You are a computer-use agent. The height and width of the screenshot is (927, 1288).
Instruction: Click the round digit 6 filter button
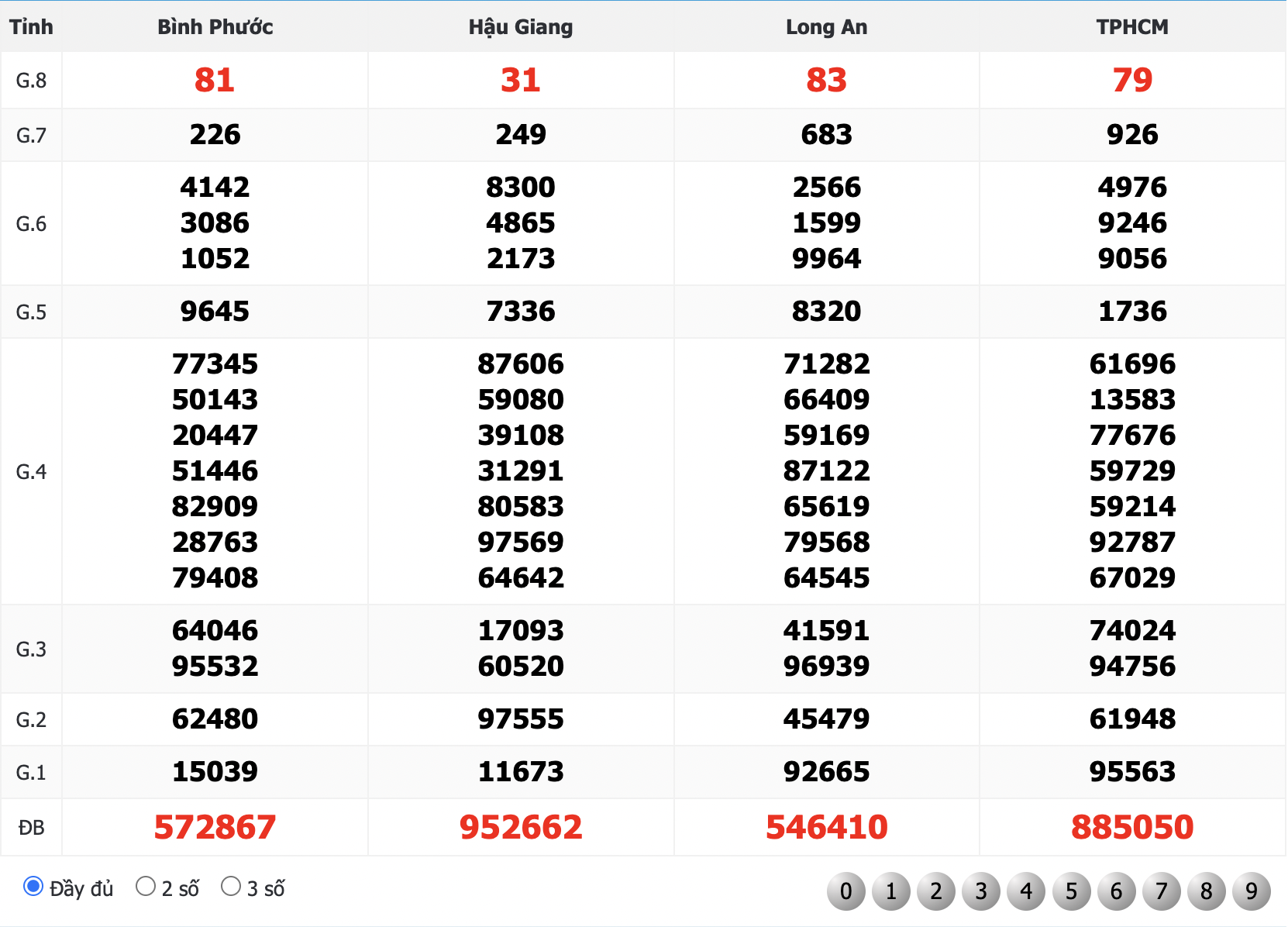(x=1116, y=891)
